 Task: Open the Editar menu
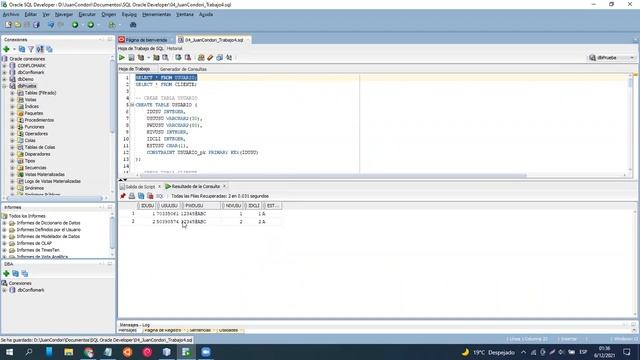click(30, 14)
